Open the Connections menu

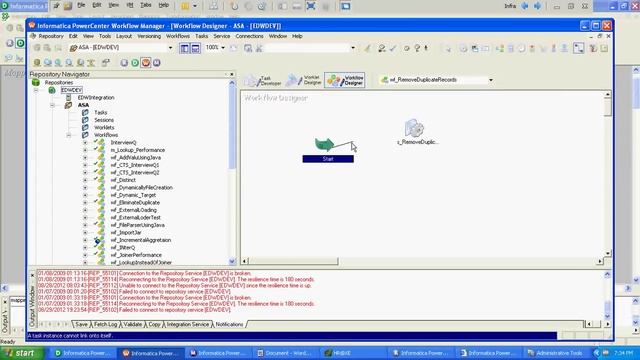[249, 36]
